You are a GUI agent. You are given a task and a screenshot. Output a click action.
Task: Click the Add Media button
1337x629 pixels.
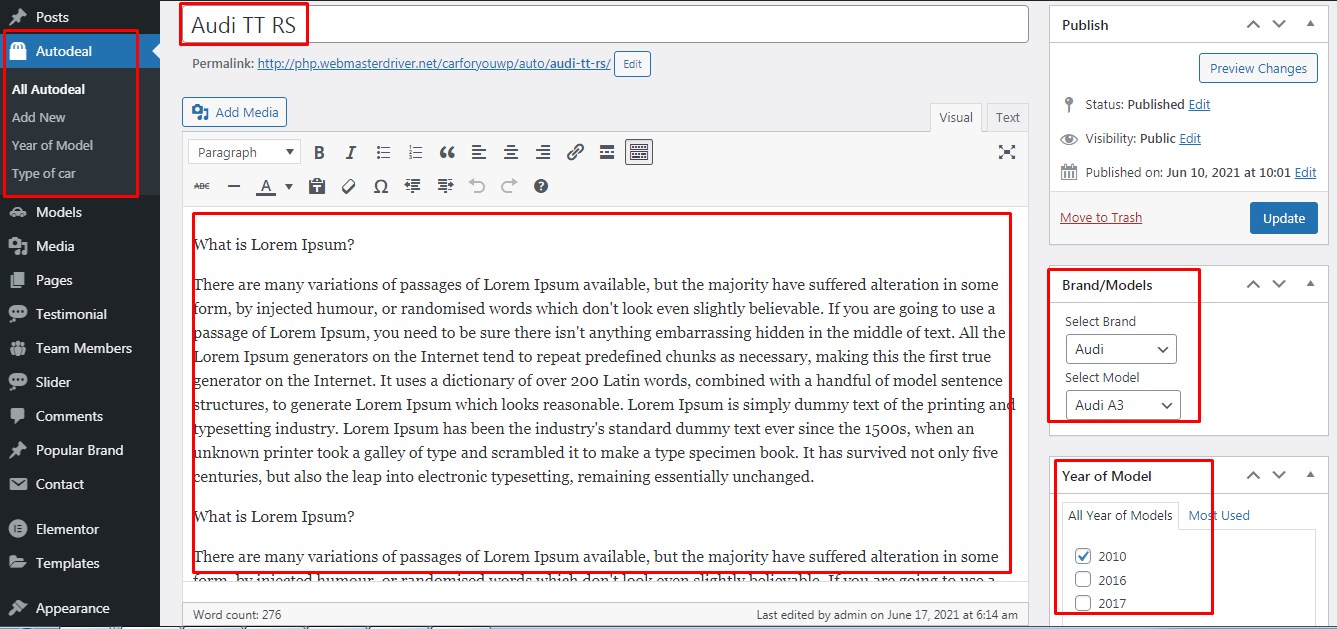[234, 112]
